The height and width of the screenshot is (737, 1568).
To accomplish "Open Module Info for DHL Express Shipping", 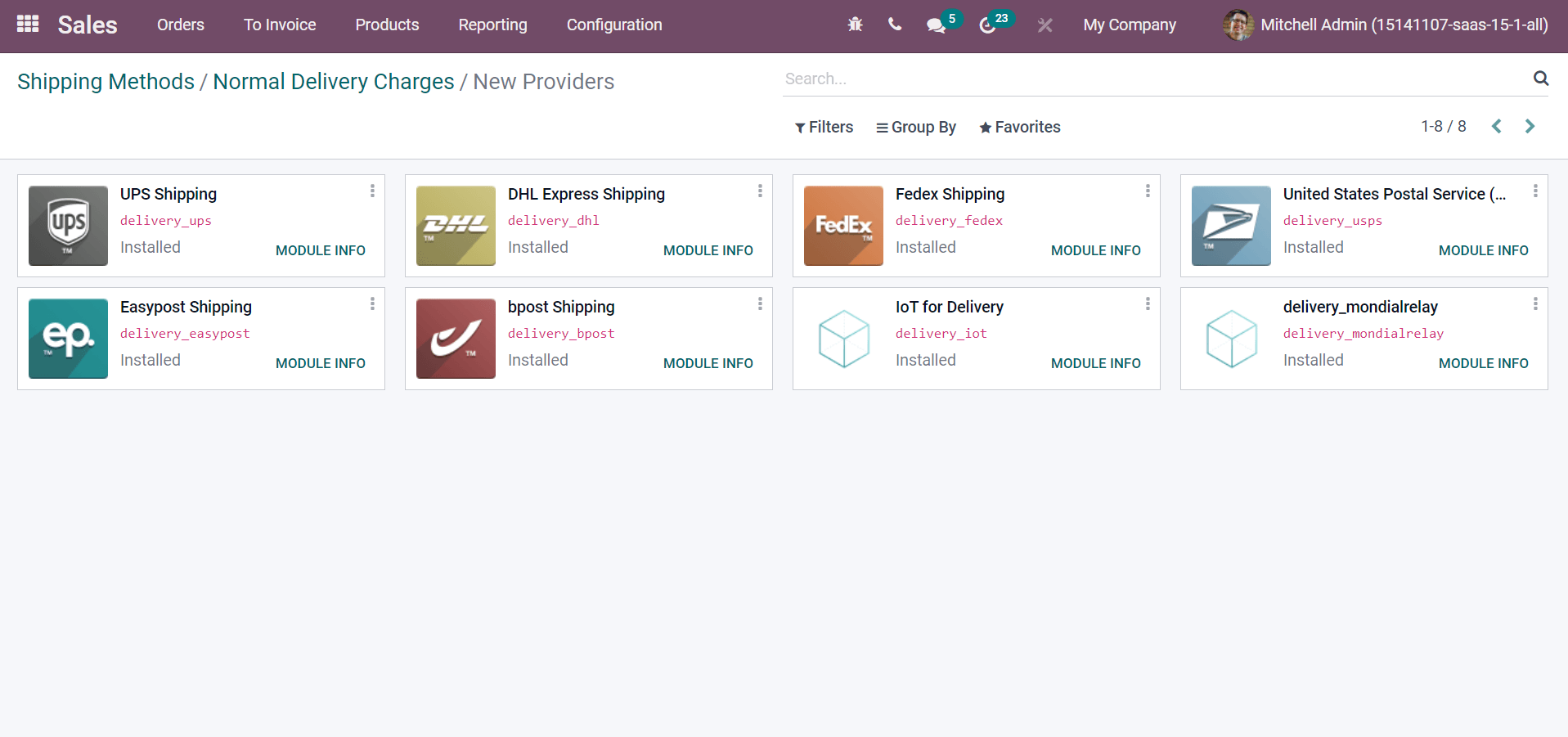I will 708,250.
